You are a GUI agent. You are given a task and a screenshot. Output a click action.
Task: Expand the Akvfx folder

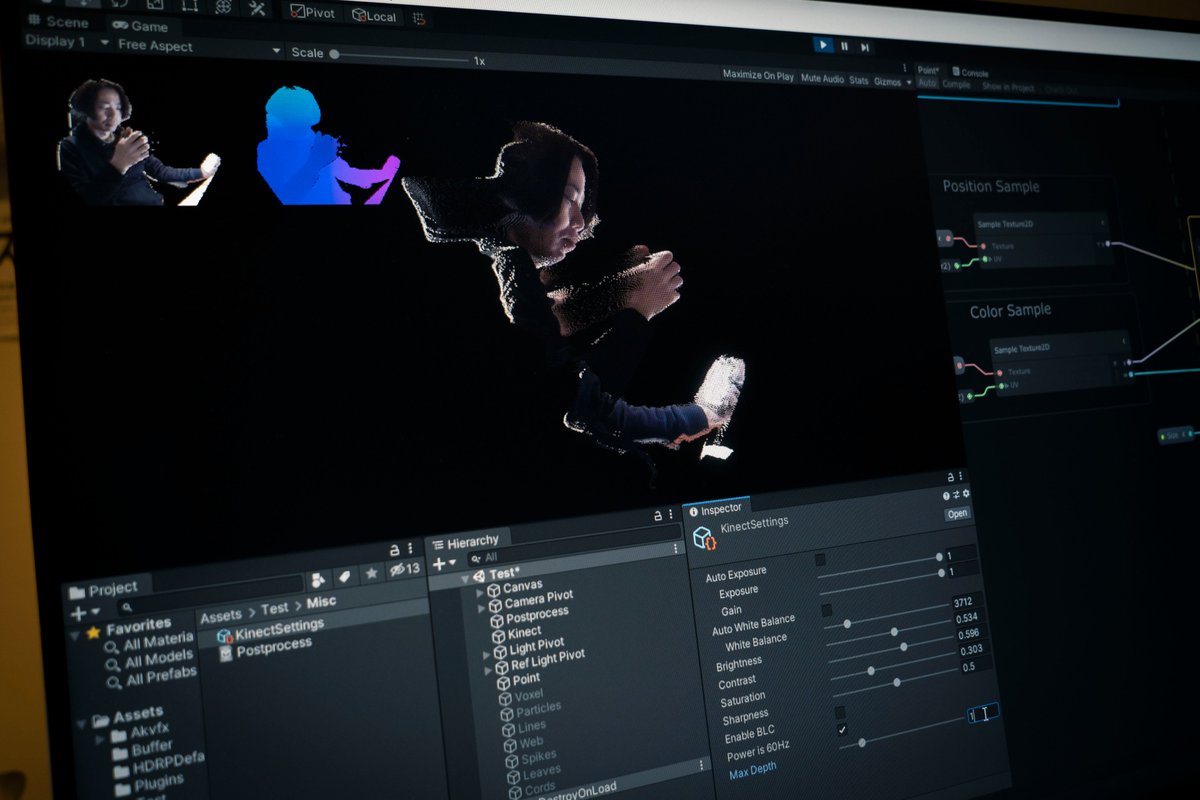coord(102,741)
